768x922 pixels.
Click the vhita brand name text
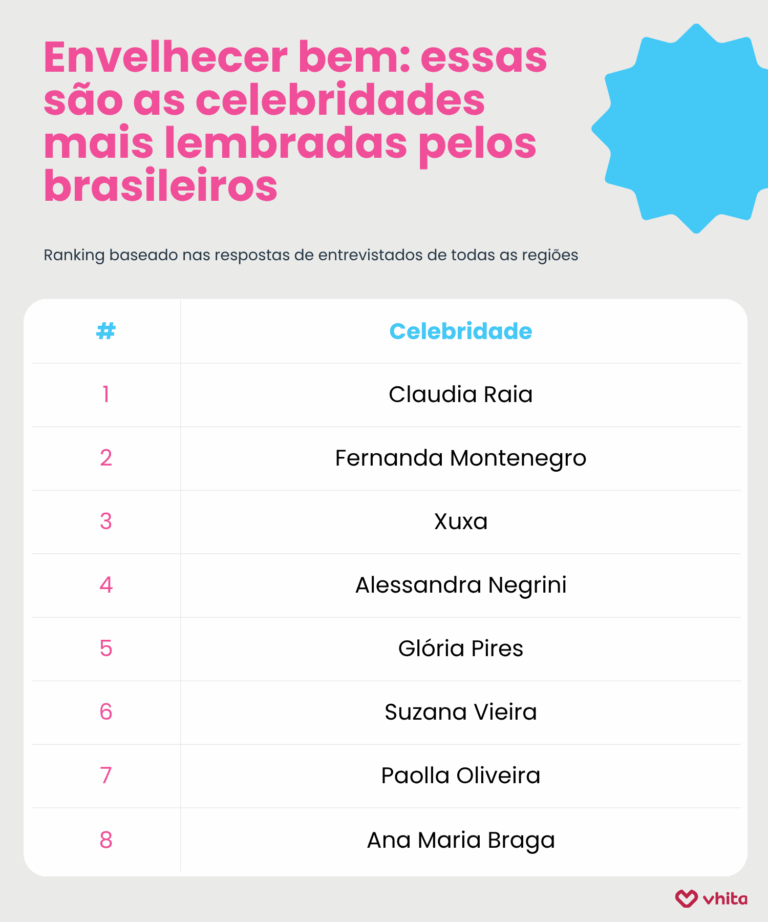tap(725, 898)
